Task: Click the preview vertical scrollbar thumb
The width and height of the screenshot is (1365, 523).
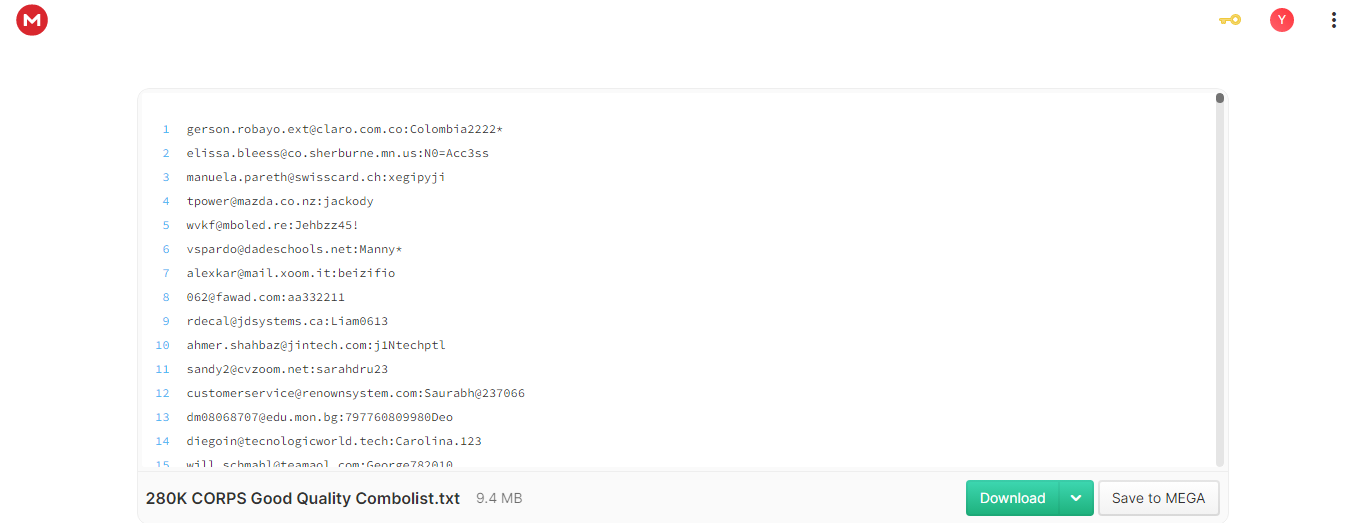Action: tap(1220, 98)
